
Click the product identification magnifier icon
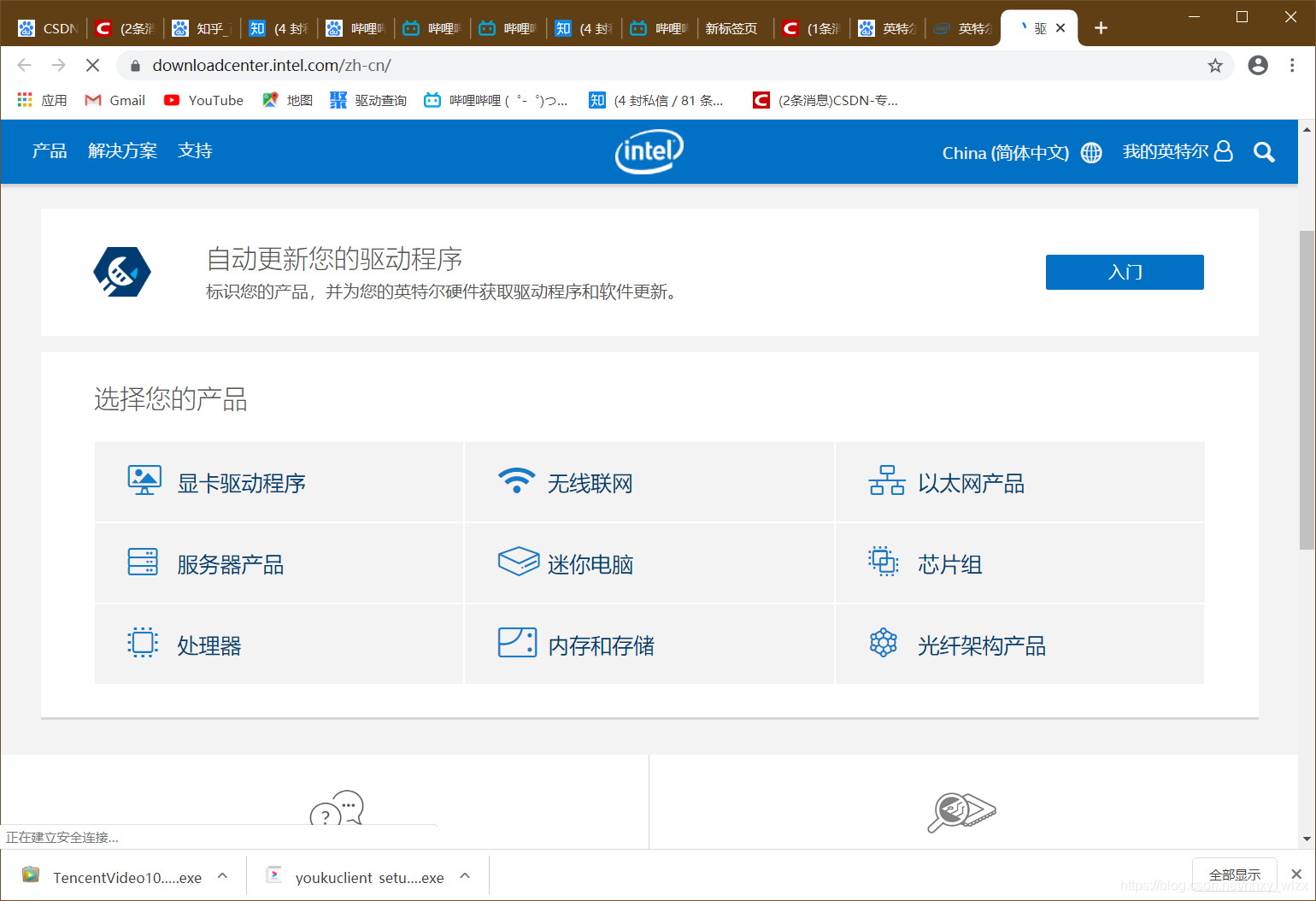[x=962, y=812]
